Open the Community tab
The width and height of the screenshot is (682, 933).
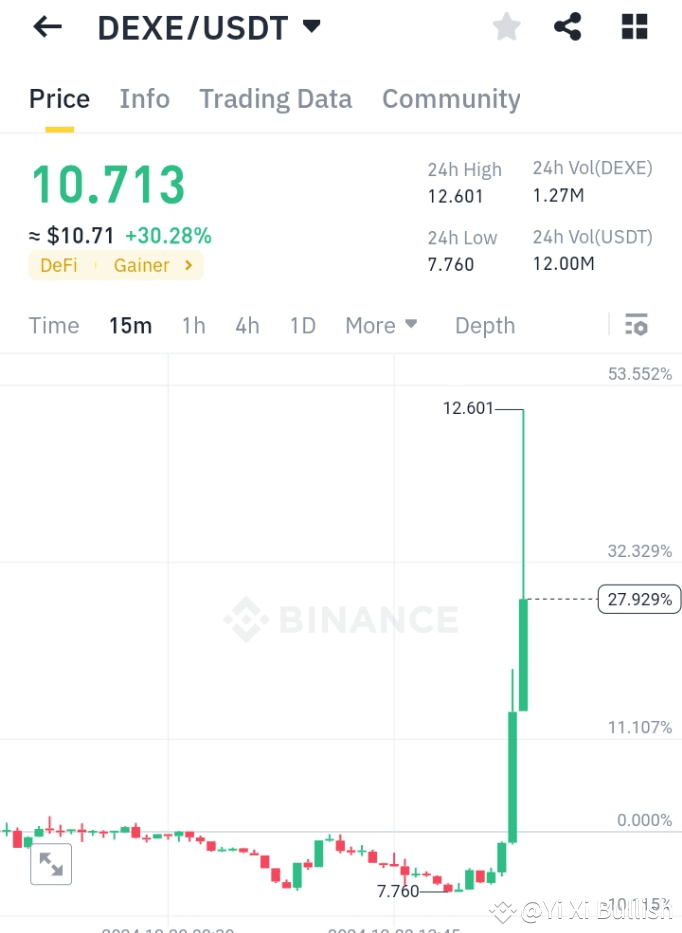(451, 99)
